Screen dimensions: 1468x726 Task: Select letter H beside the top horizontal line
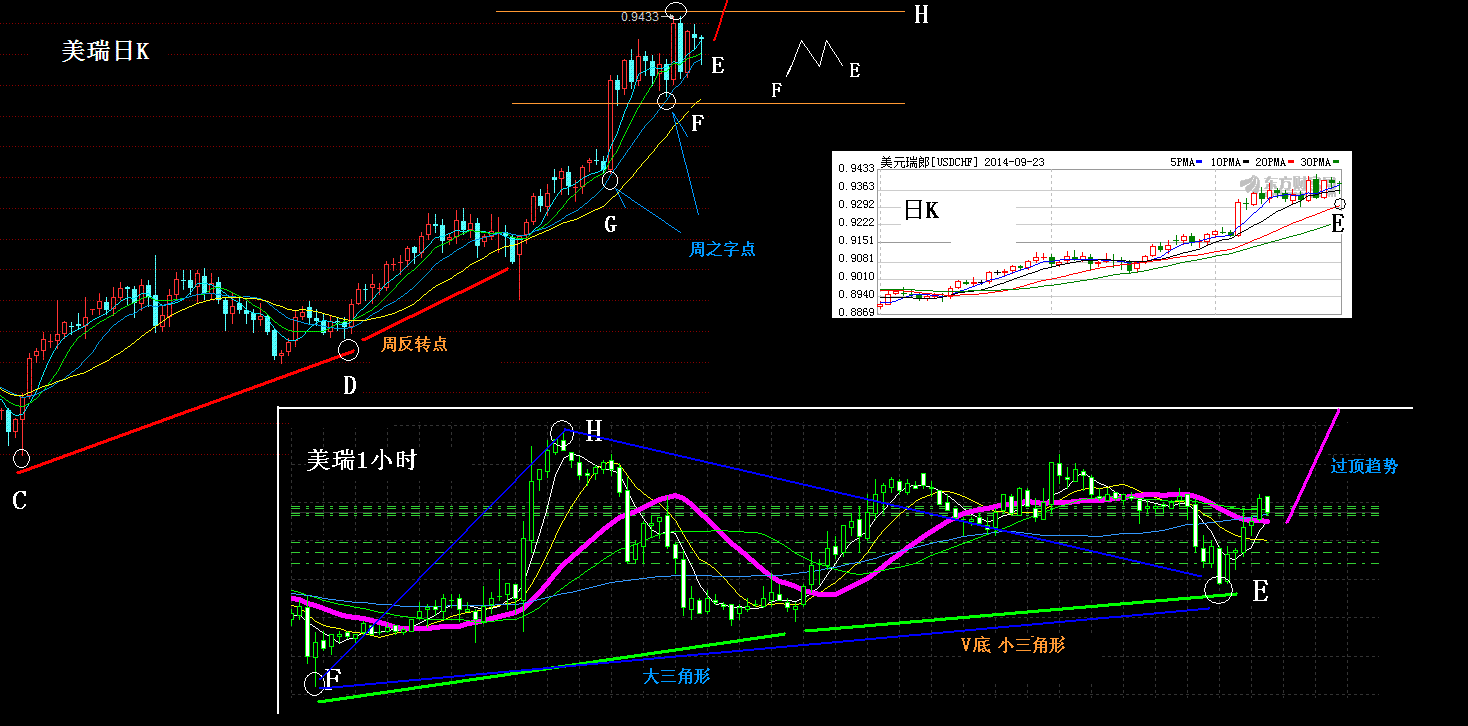(920, 14)
